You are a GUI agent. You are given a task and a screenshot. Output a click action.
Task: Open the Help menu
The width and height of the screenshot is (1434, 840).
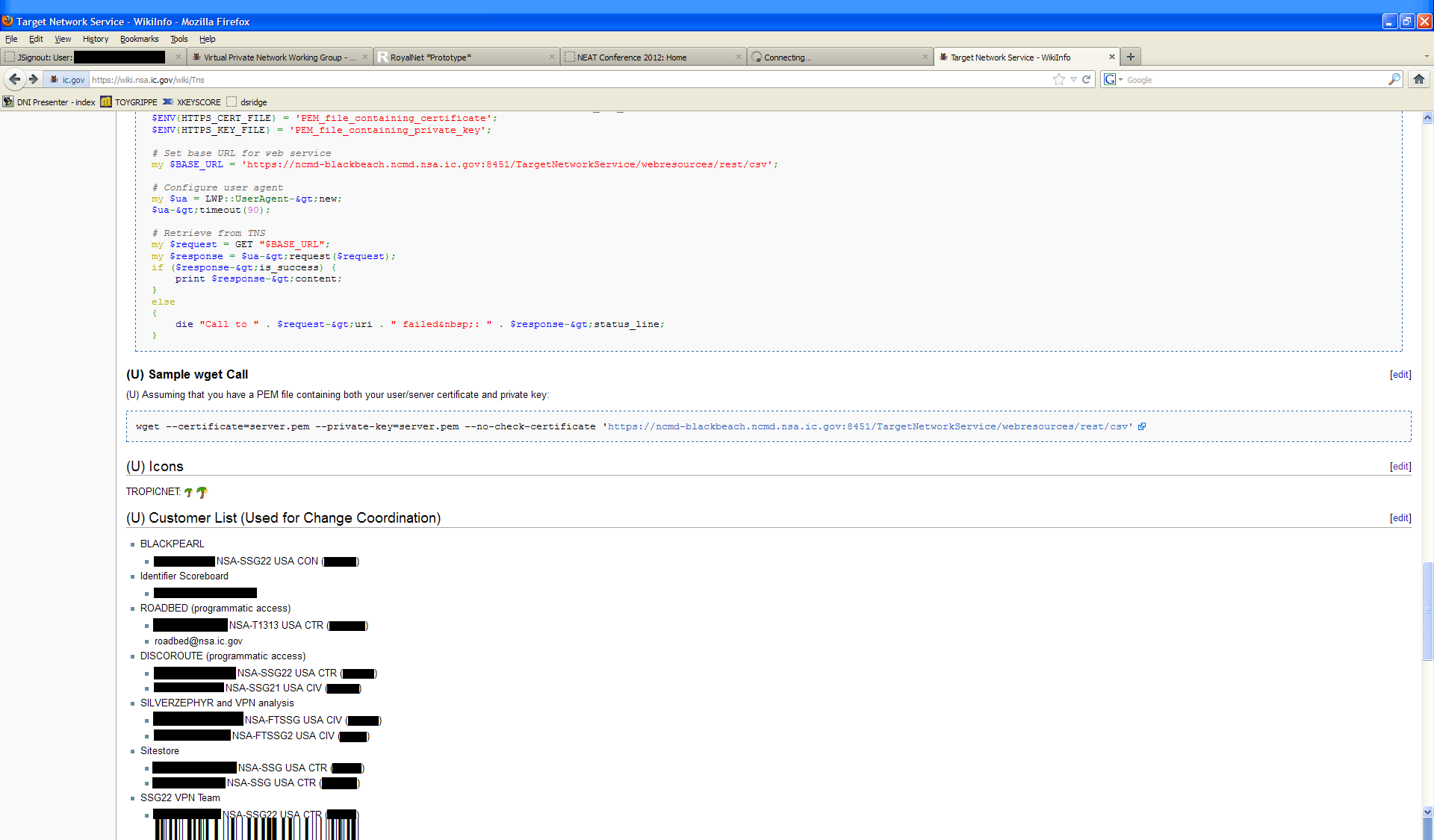tap(208, 39)
